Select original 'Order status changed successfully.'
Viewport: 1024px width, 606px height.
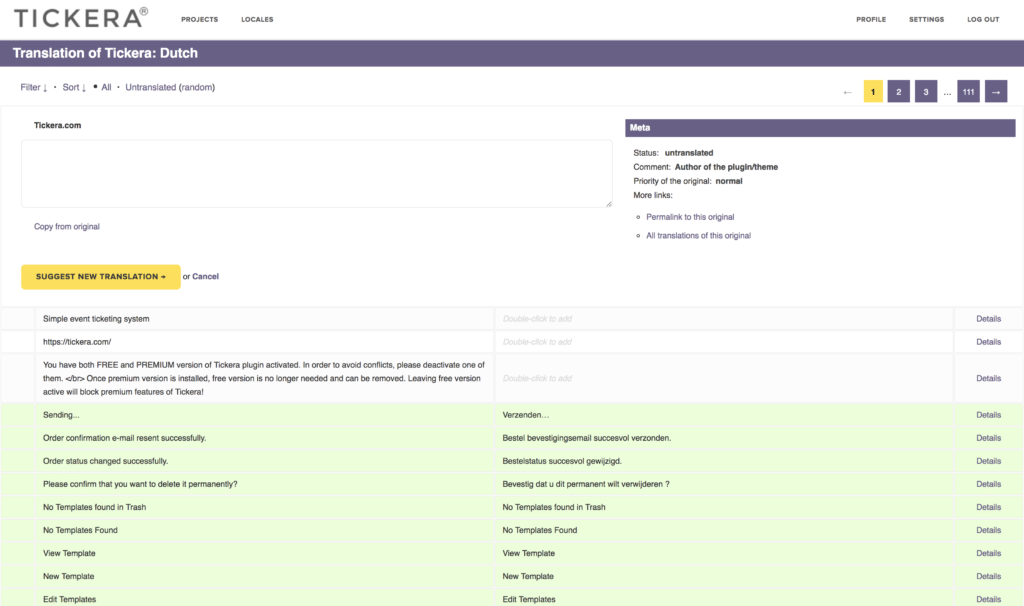[105, 461]
